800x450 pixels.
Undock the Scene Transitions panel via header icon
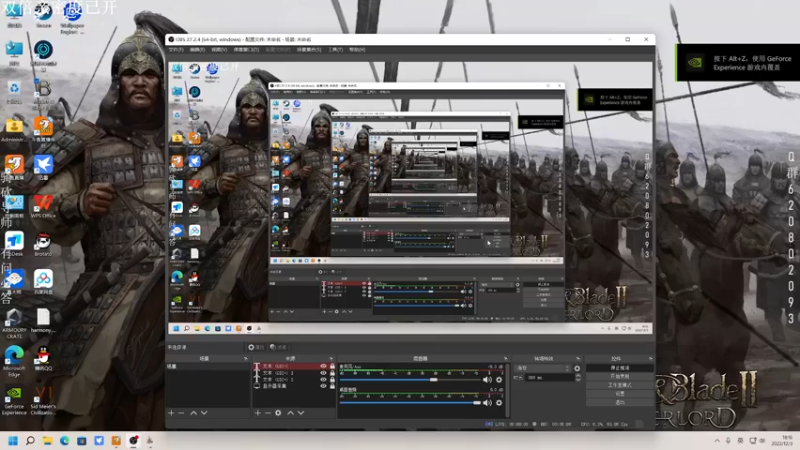[578, 359]
